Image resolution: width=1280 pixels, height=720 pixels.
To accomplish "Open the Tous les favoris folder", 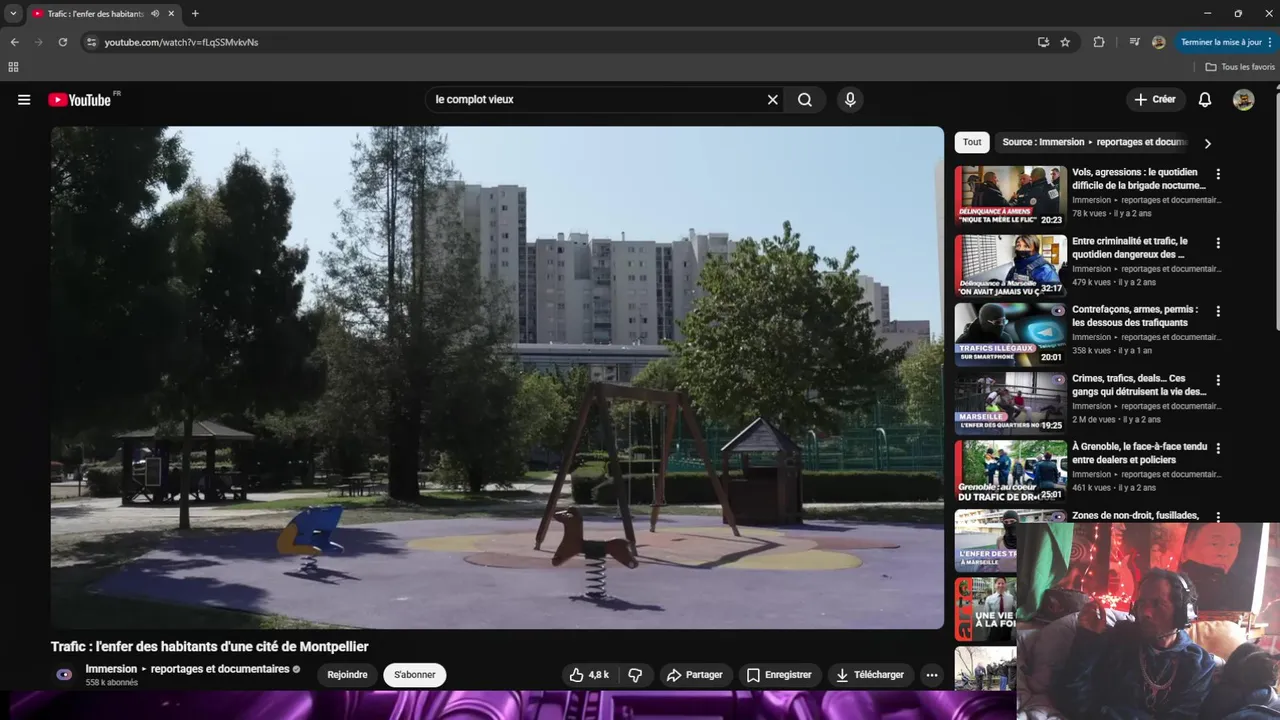I will [1240, 67].
